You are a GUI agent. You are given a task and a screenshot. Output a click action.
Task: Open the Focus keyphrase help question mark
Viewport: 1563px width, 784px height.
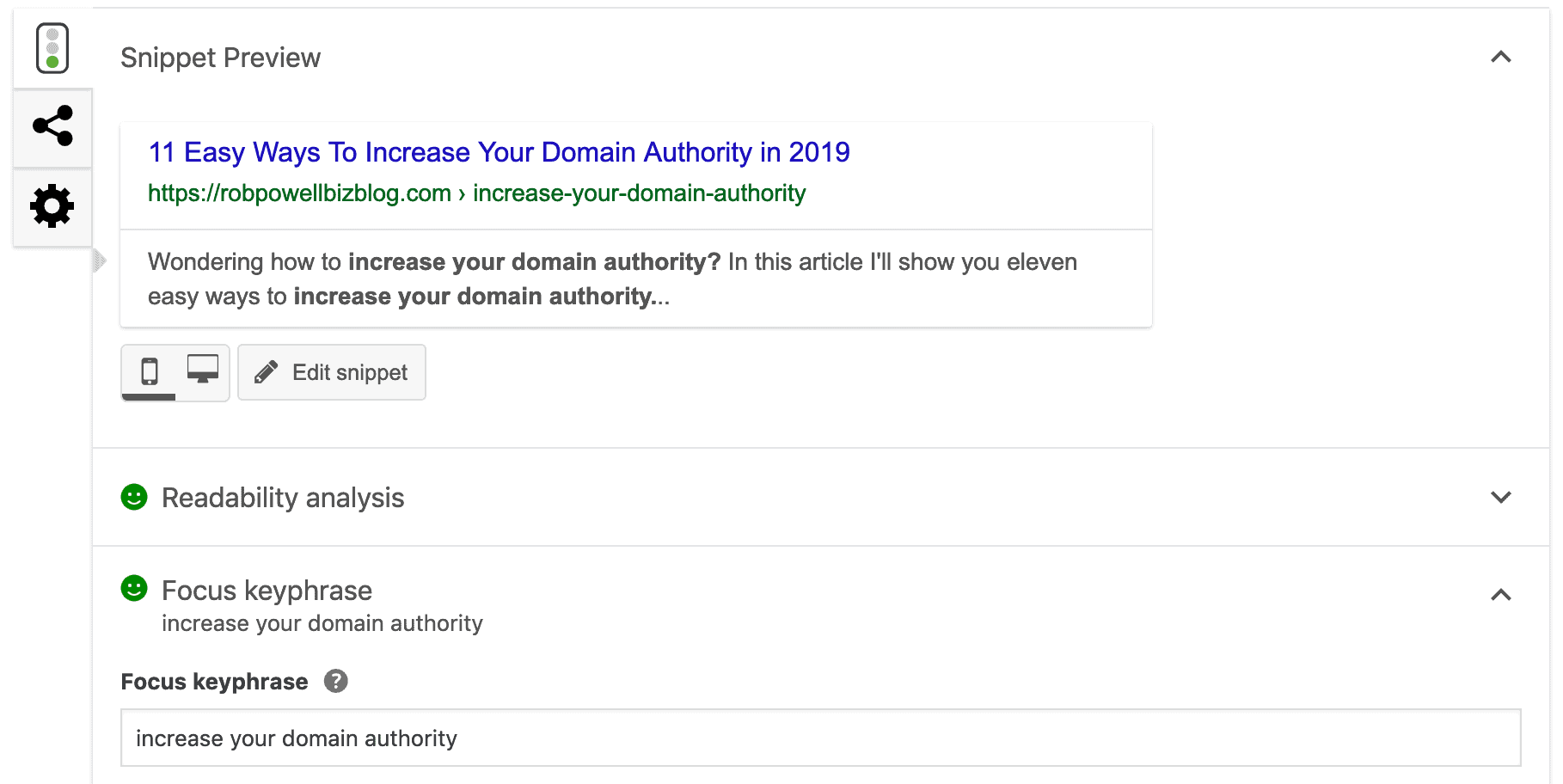tap(337, 681)
